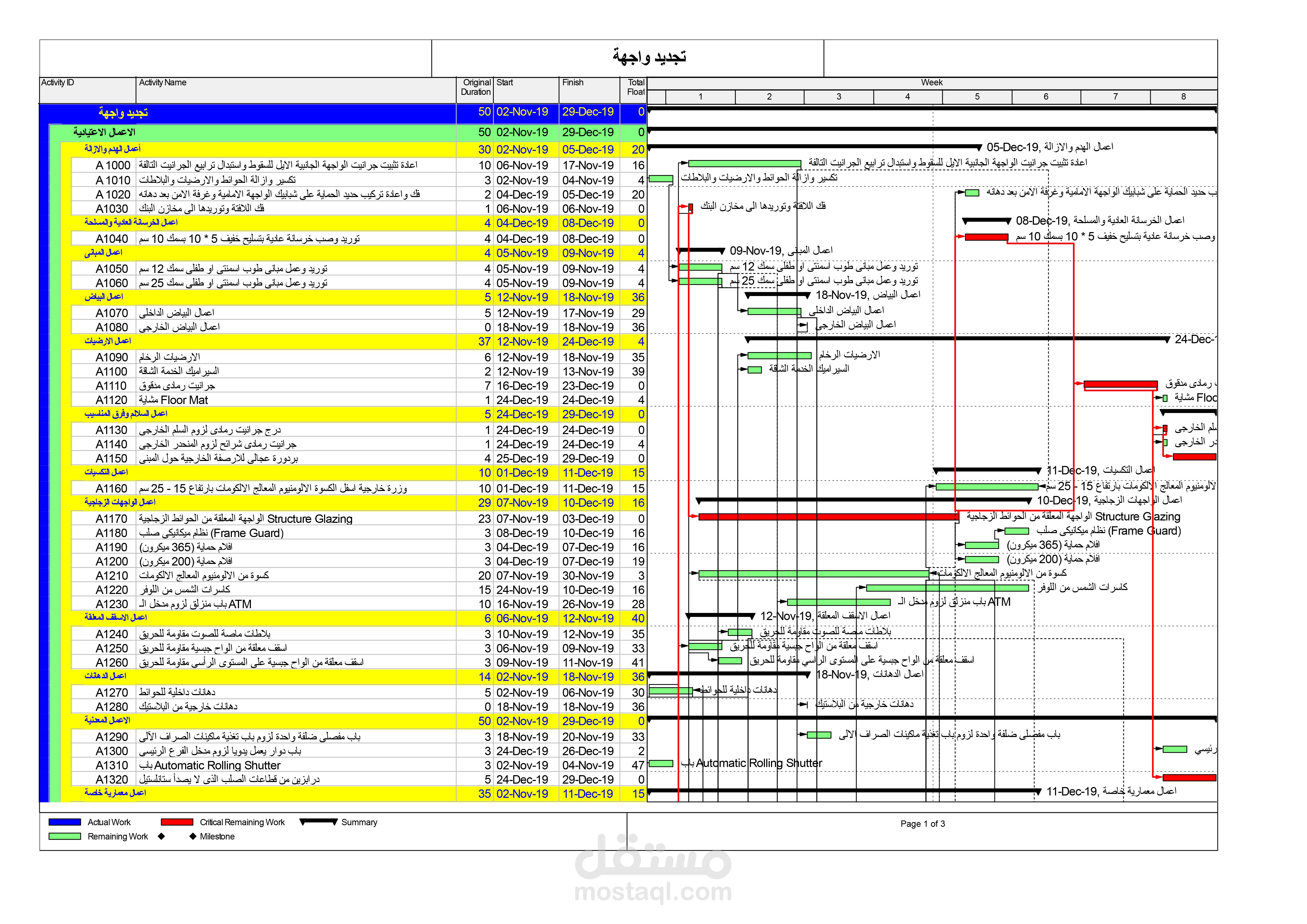This screenshot has height=924, width=1307.
Task: Click the Activity ID column header
Action: click(x=57, y=82)
